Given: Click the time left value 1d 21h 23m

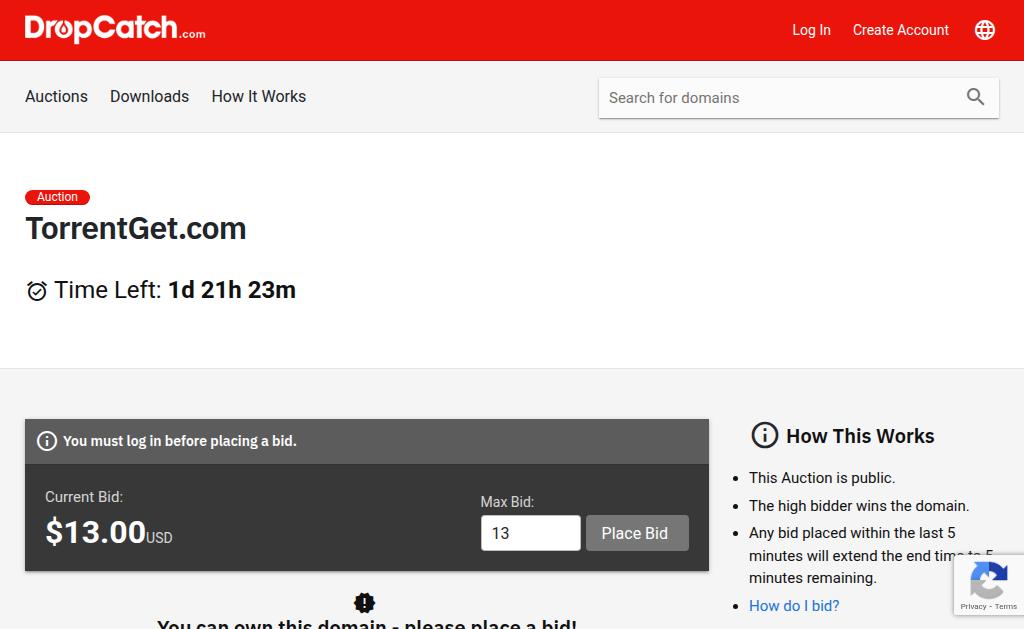Looking at the screenshot, I should pyautogui.click(x=232, y=290).
